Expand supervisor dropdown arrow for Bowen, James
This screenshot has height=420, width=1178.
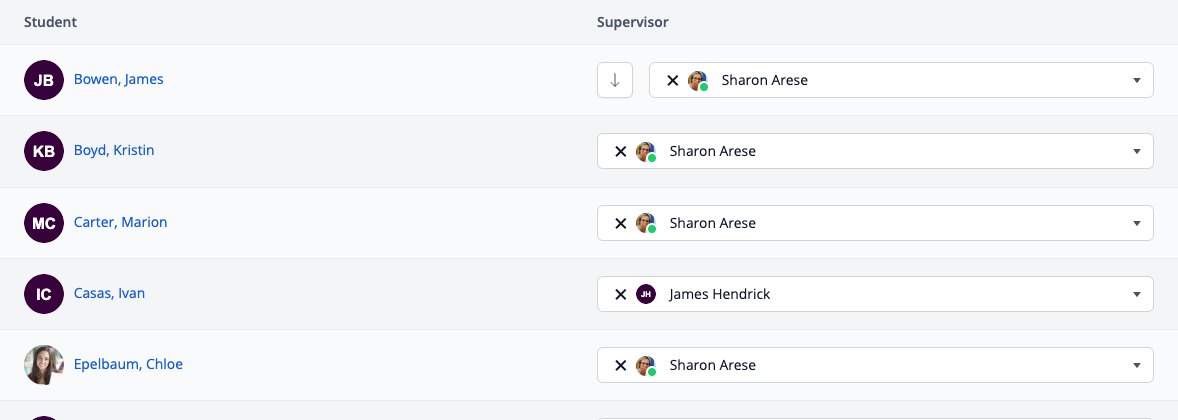(1137, 80)
